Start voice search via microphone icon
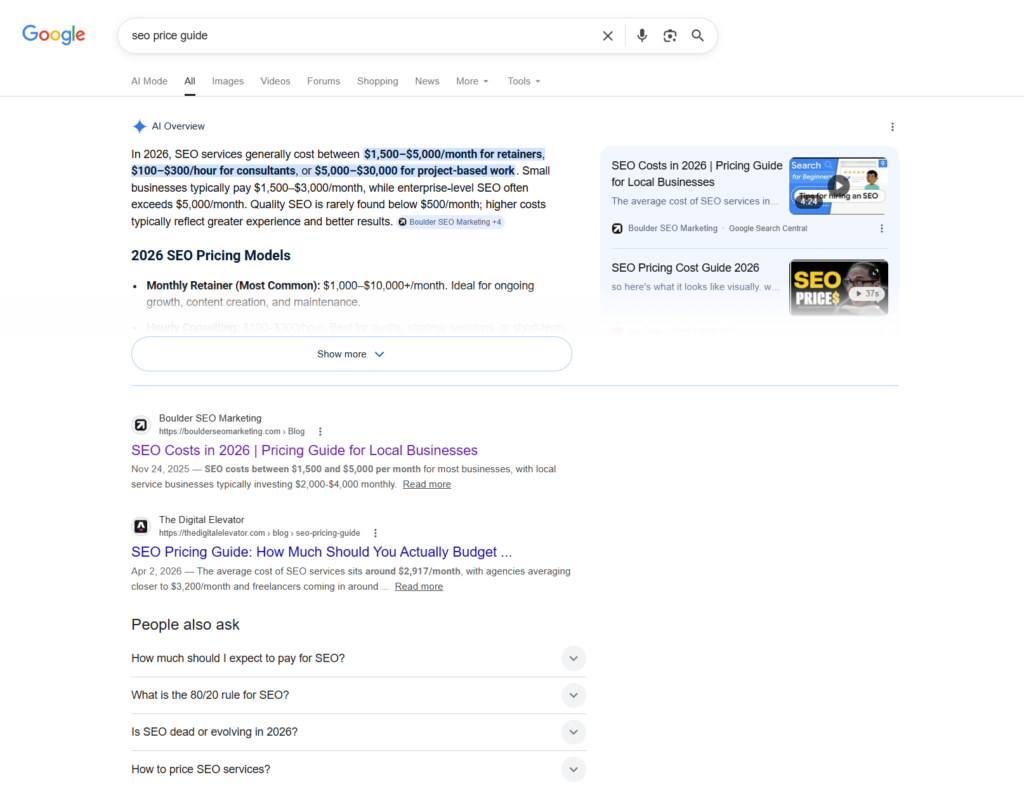 [642, 36]
